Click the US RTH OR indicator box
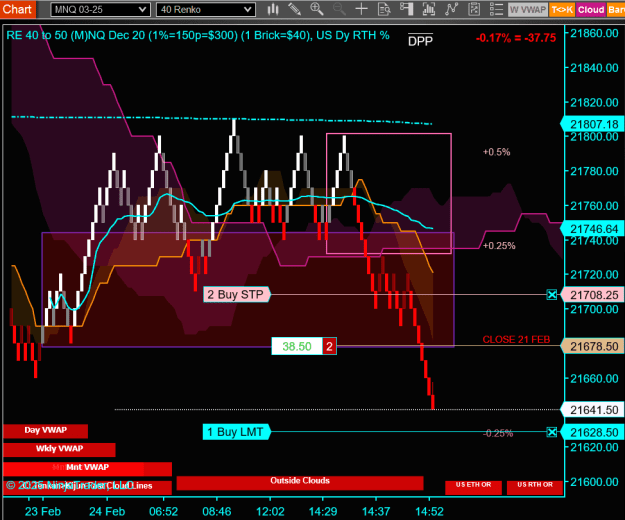Viewport: 625px width, 520px height. click(x=535, y=487)
